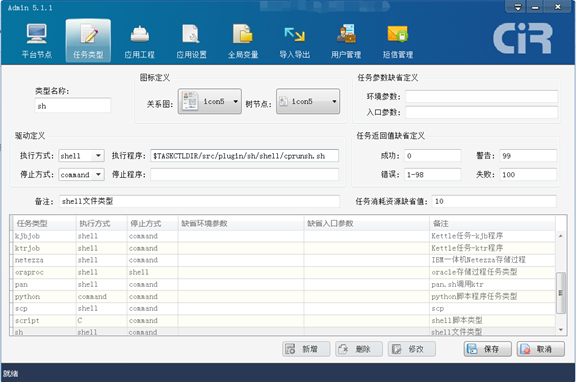Image resolution: width=576 pixels, height=382 pixels.
Task: Open the 应用设置 toolbar icon
Action: point(191,41)
